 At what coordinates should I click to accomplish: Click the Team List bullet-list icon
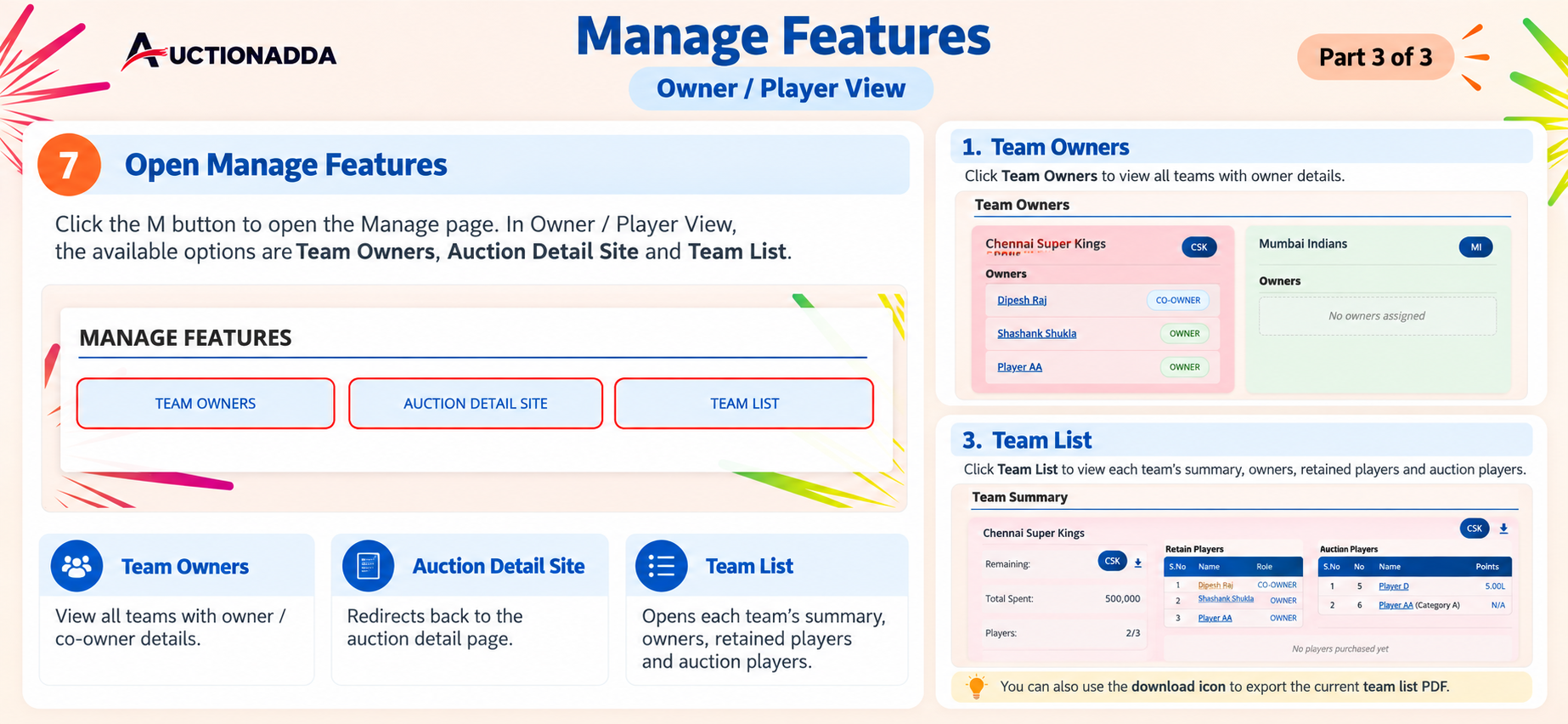pyautogui.click(x=661, y=566)
